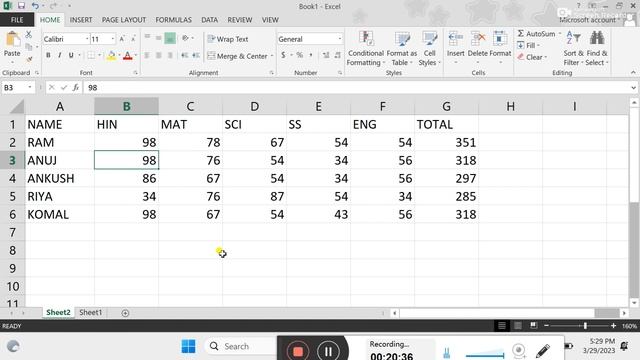Undo the last action in the quick access toolbar
The image size is (640, 360).
point(35,6)
